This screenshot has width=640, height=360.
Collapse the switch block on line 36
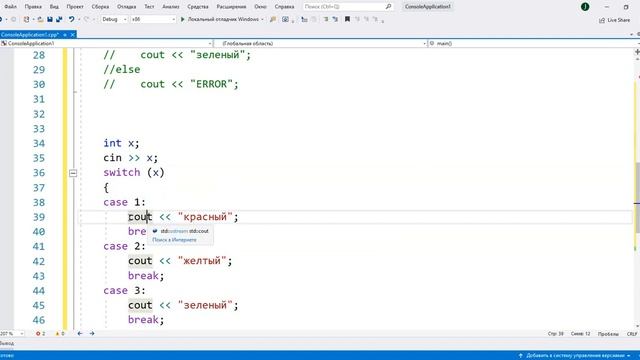point(73,173)
